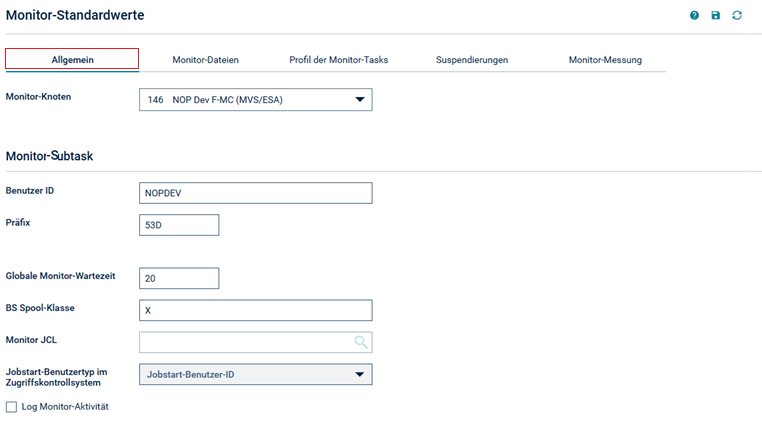
Task: Focus the Benutzer ID field
Action: [256, 193]
